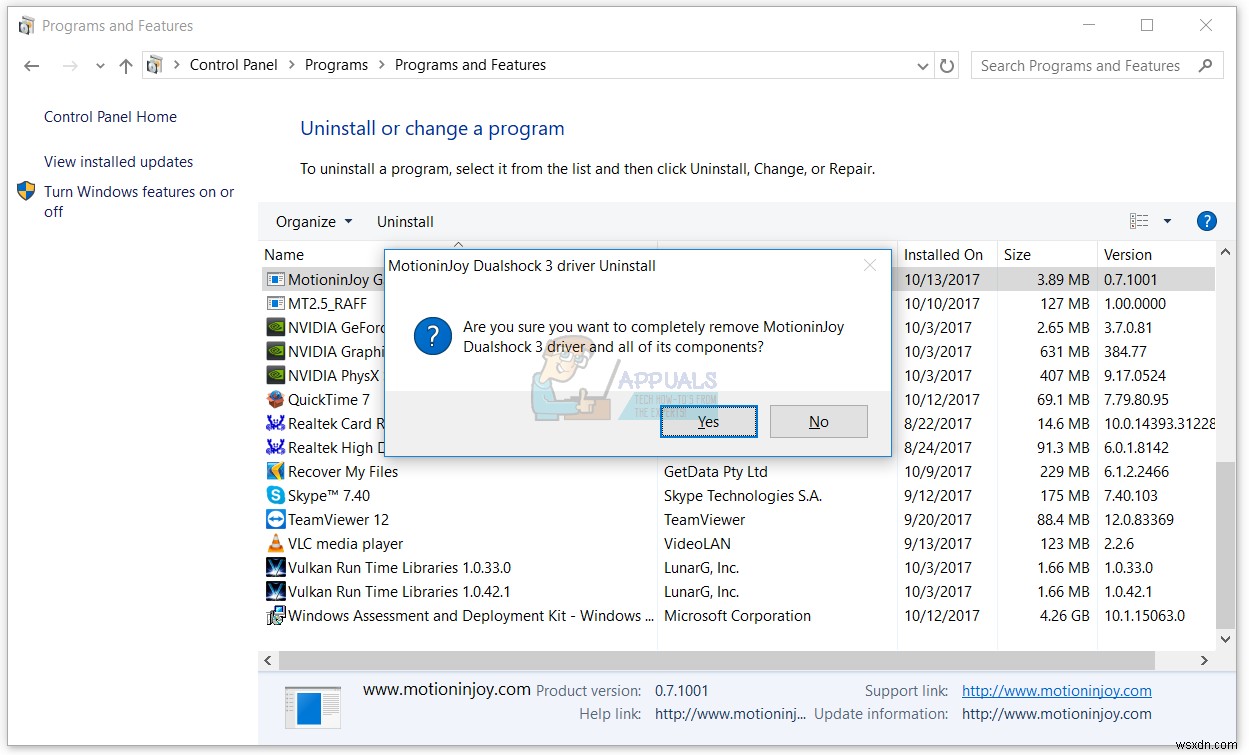The width and height of the screenshot is (1249, 755).
Task: Select the TeamViewer 12 row name
Action: tap(338, 520)
